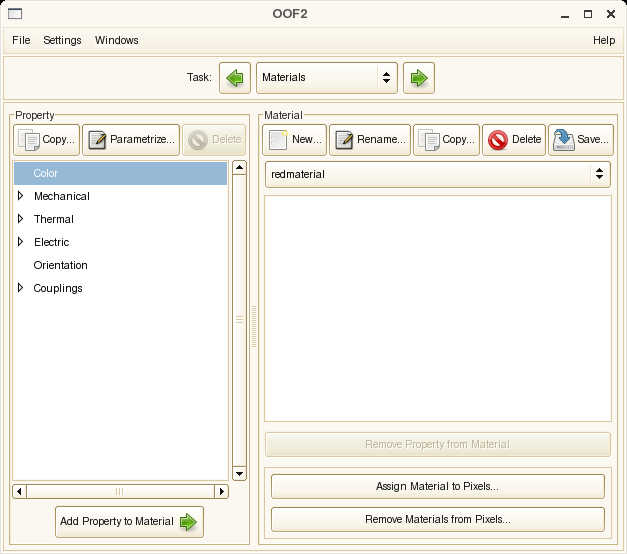
Task: Select the Couplings property label
Action: tap(58, 288)
